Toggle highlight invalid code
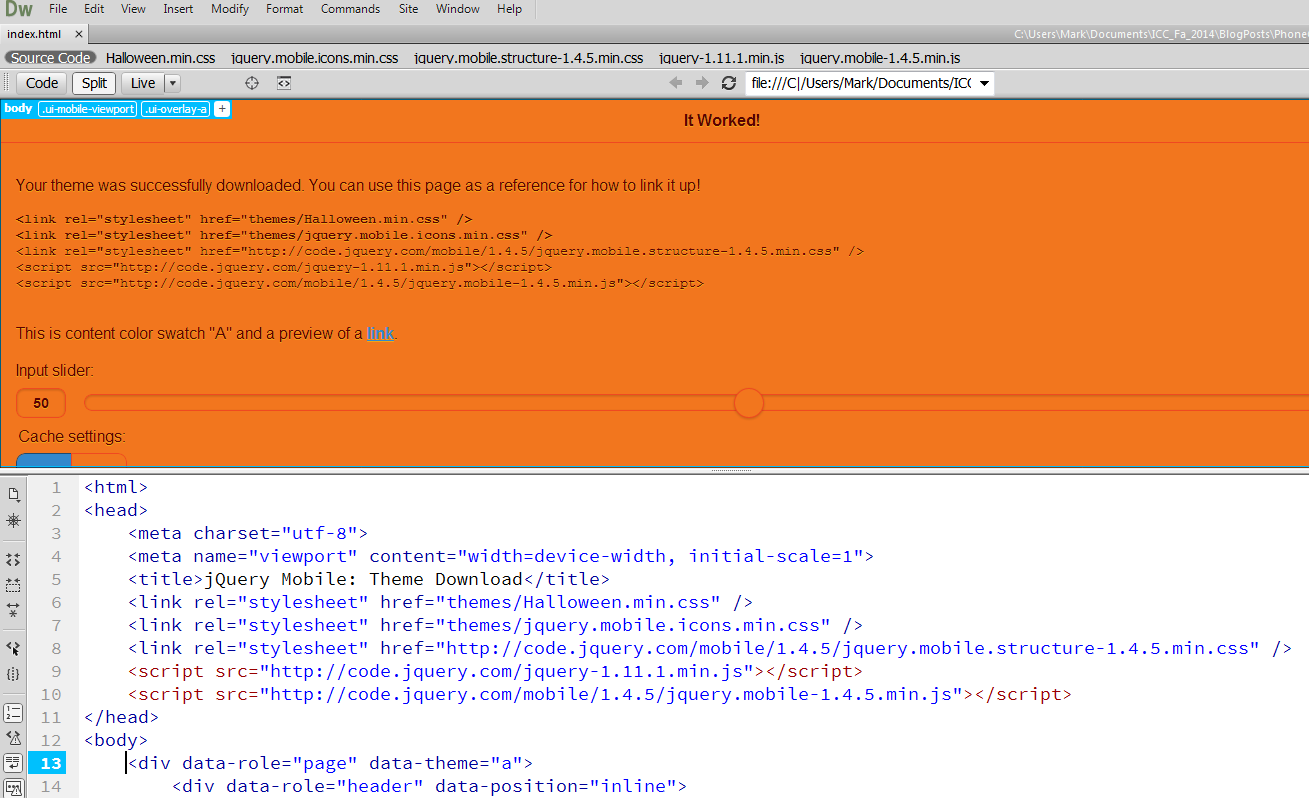This screenshot has height=798, width=1309. 14,738
